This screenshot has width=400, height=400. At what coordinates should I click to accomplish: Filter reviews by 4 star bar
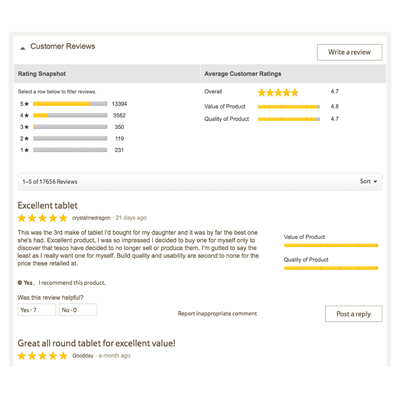click(x=70, y=115)
